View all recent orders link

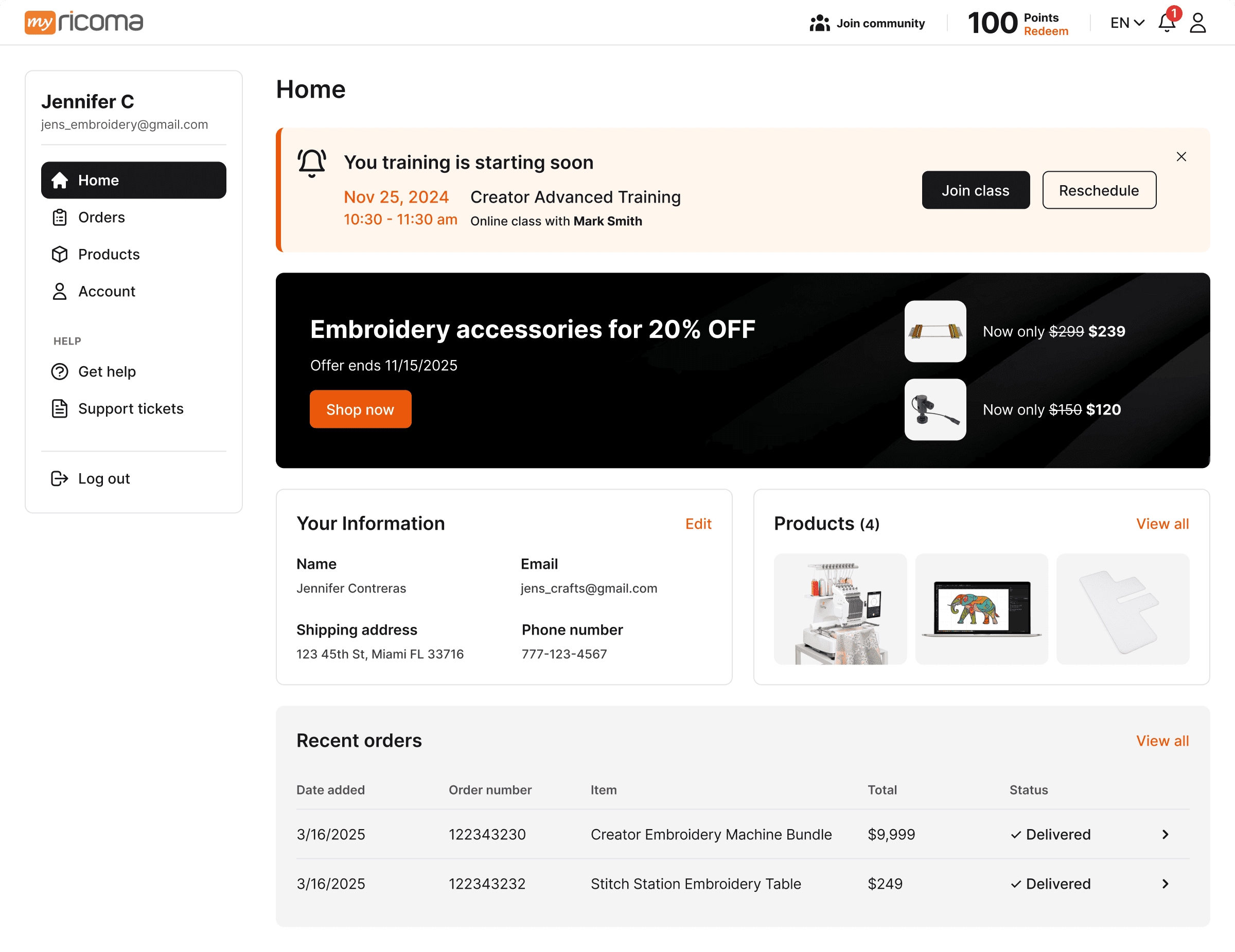(x=1162, y=741)
